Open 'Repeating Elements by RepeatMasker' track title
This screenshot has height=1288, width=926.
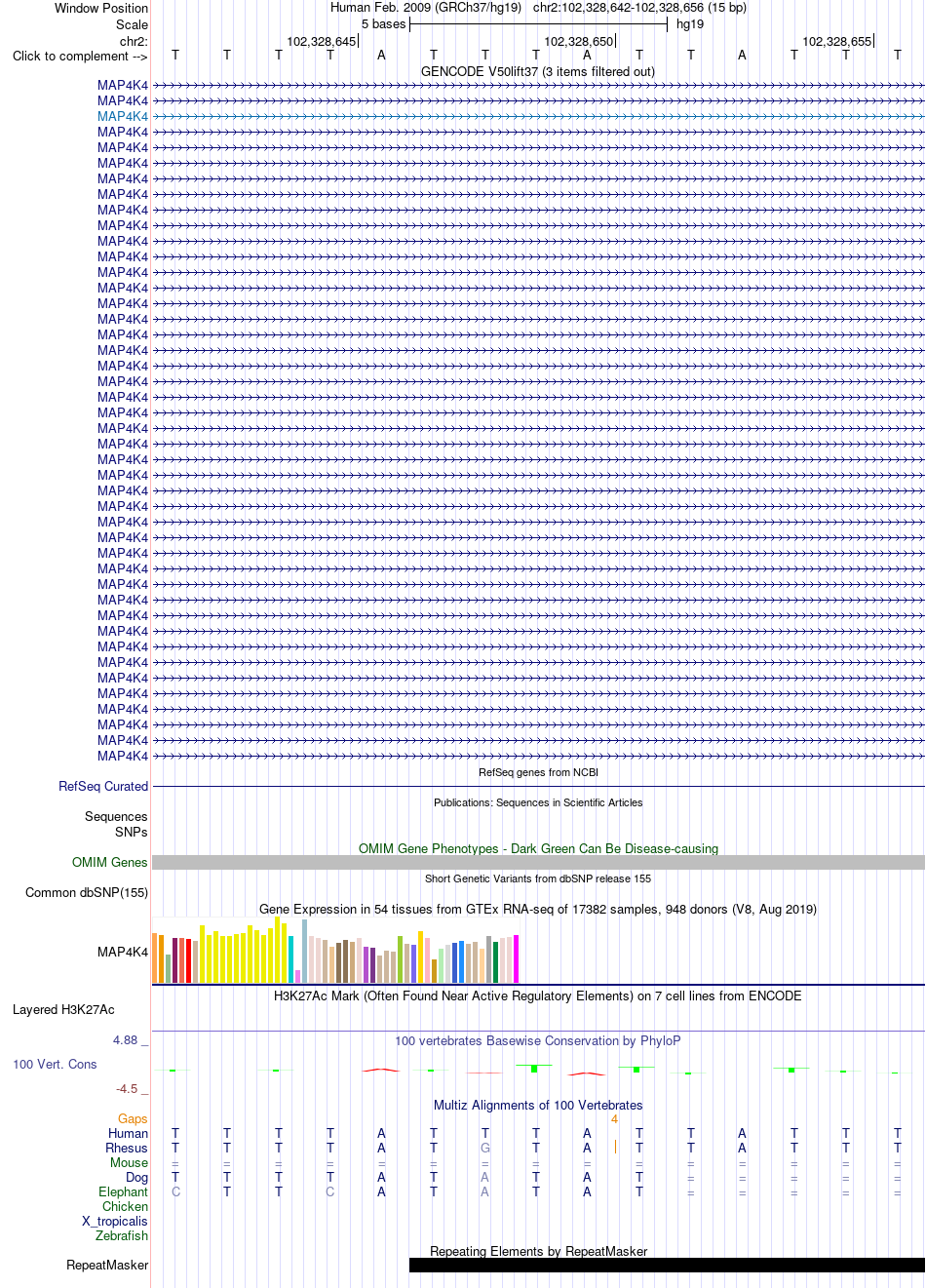coord(538,1251)
